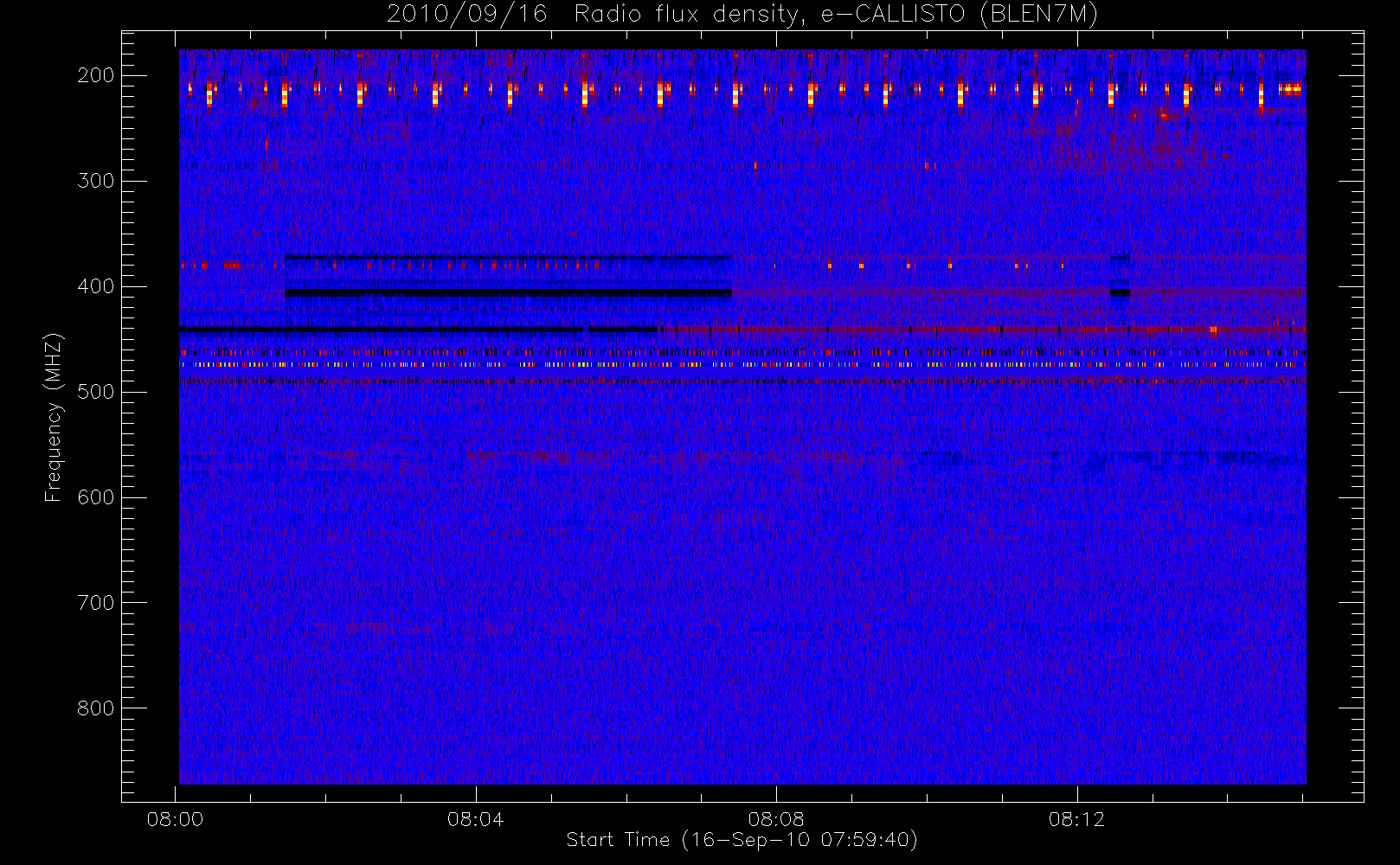The image size is (1400, 865).
Task: Click the 08:08 time axis label
Action: click(776, 819)
